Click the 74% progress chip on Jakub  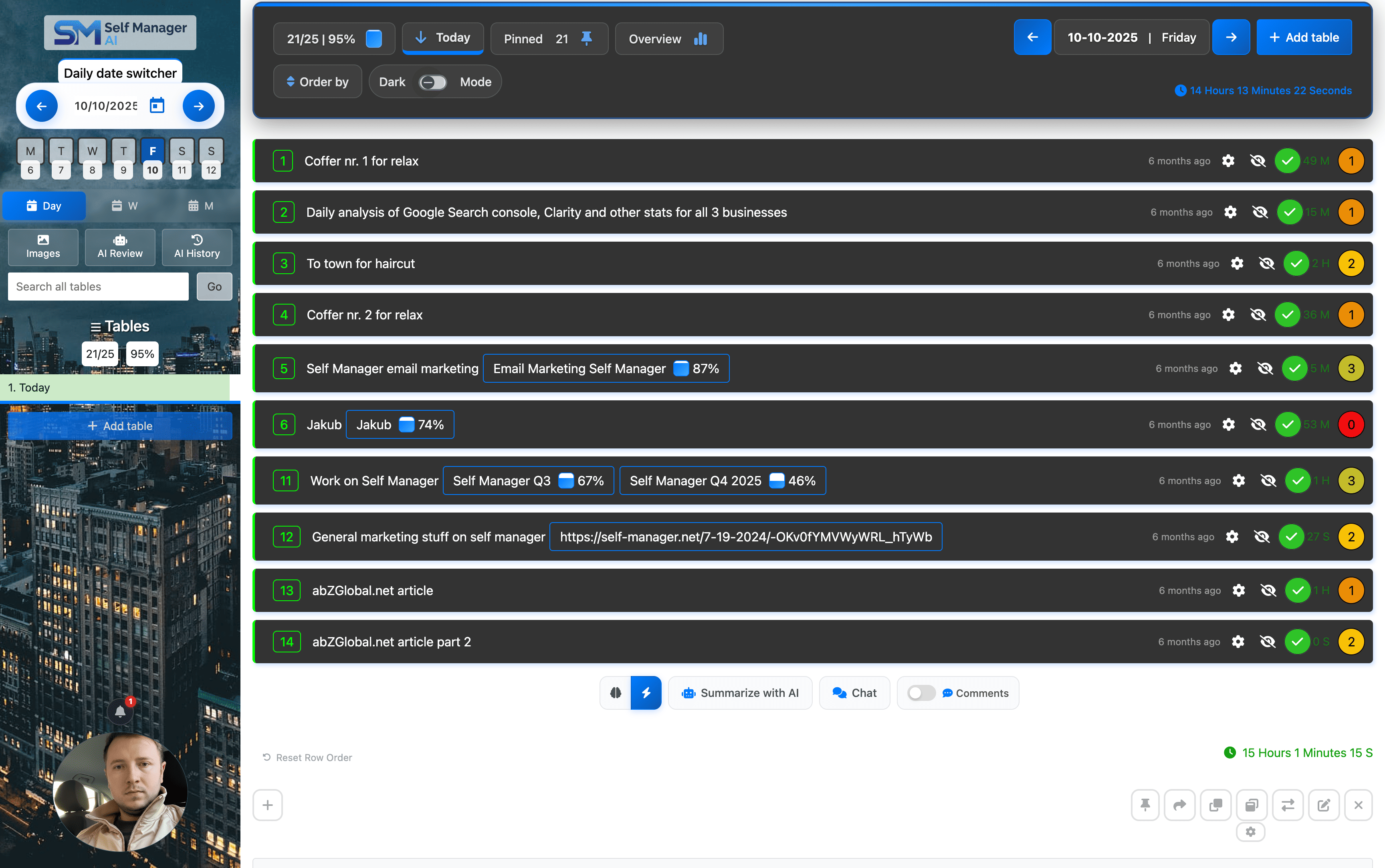tap(400, 424)
